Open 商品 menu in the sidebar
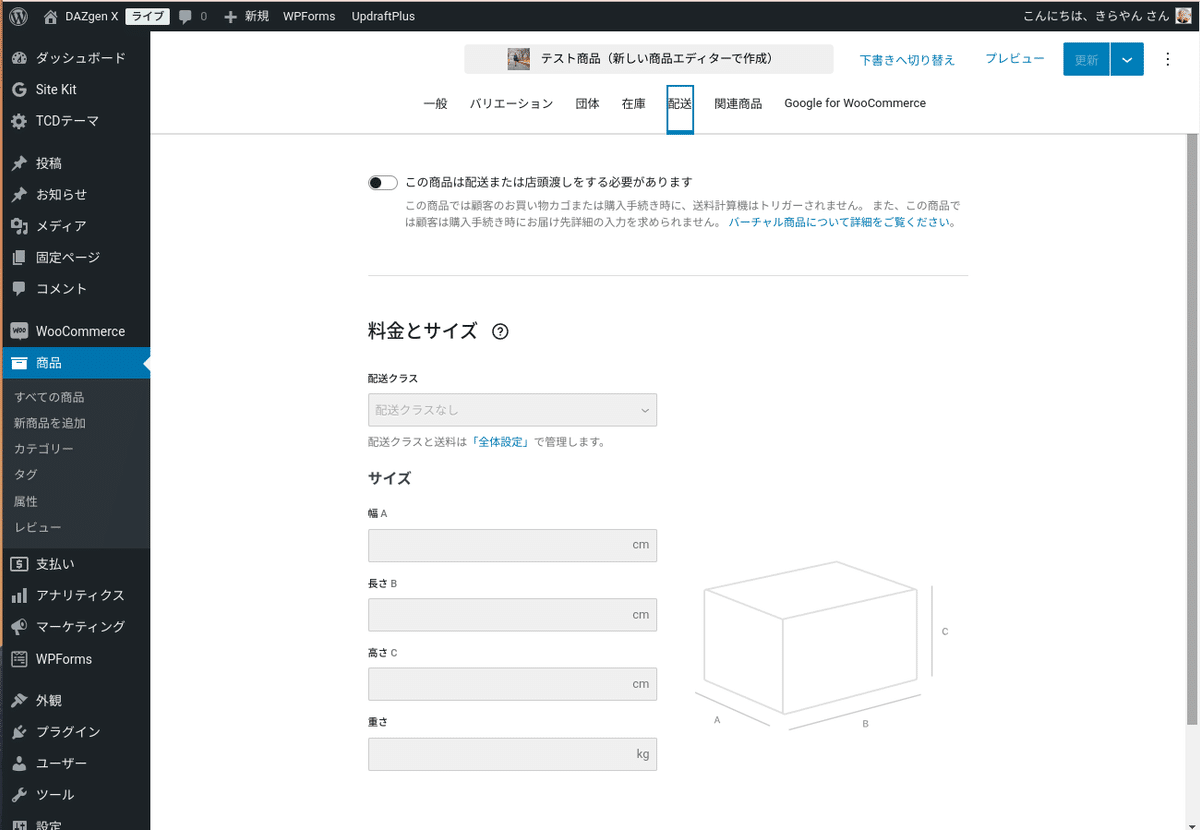The height and width of the screenshot is (830, 1200). [x=75, y=363]
